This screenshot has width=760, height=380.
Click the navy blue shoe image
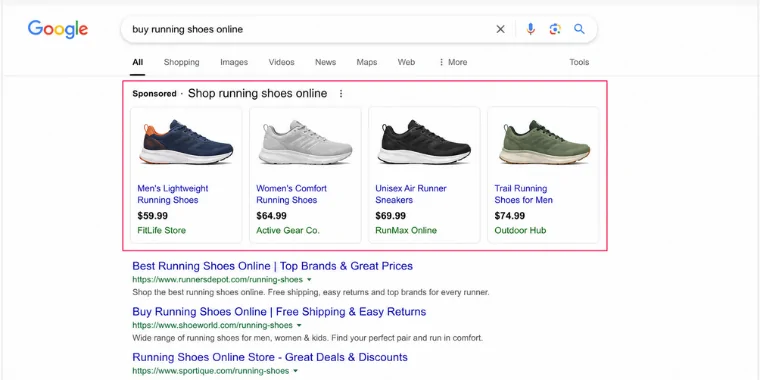click(x=187, y=142)
